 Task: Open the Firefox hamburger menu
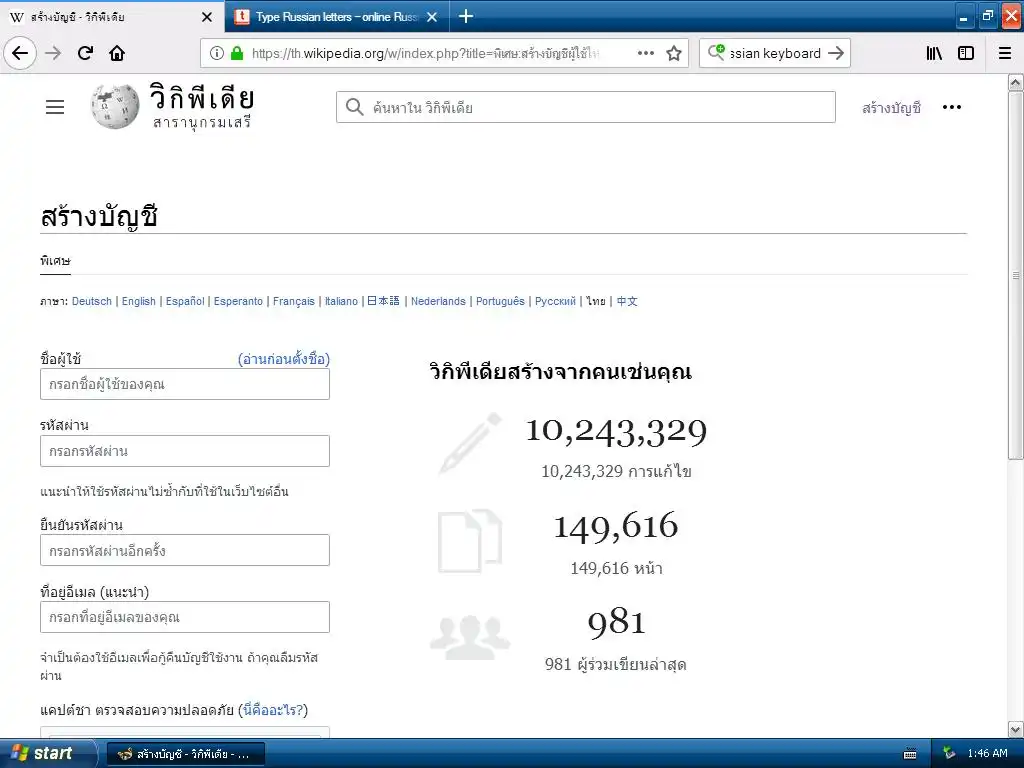coord(1005,54)
